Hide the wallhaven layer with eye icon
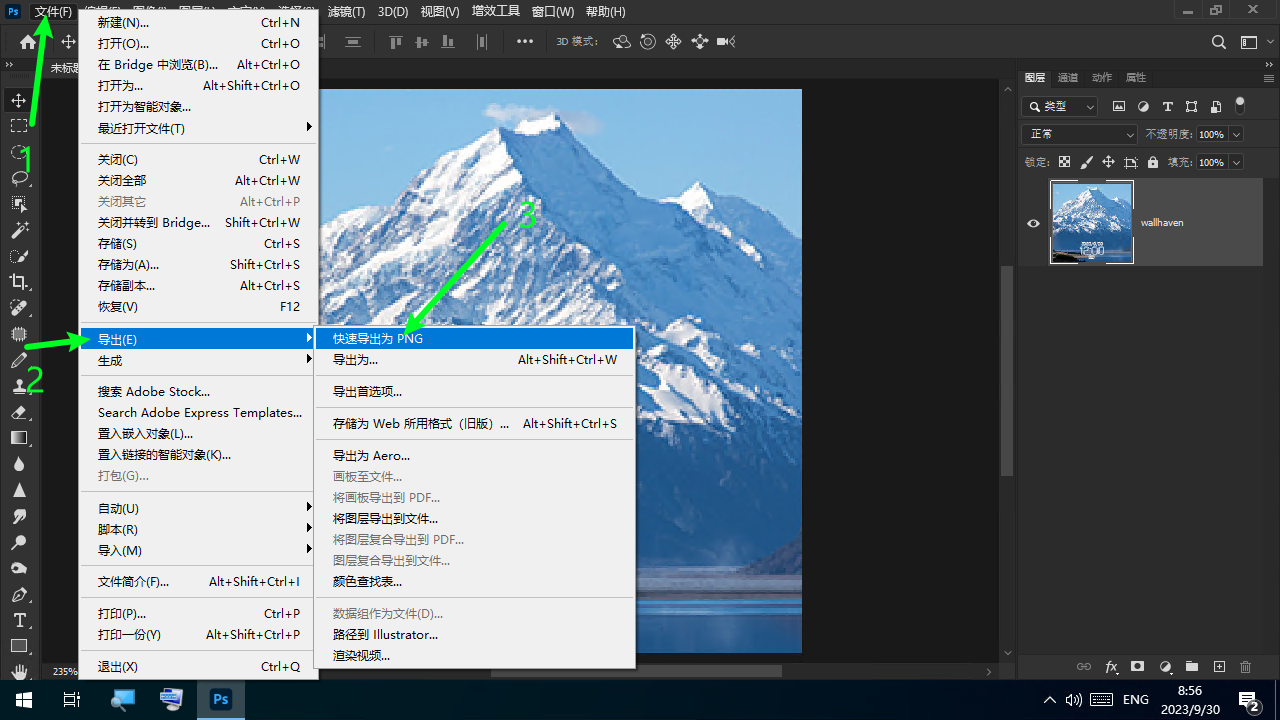Image resolution: width=1280 pixels, height=720 pixels. [x=1034, y=223]
